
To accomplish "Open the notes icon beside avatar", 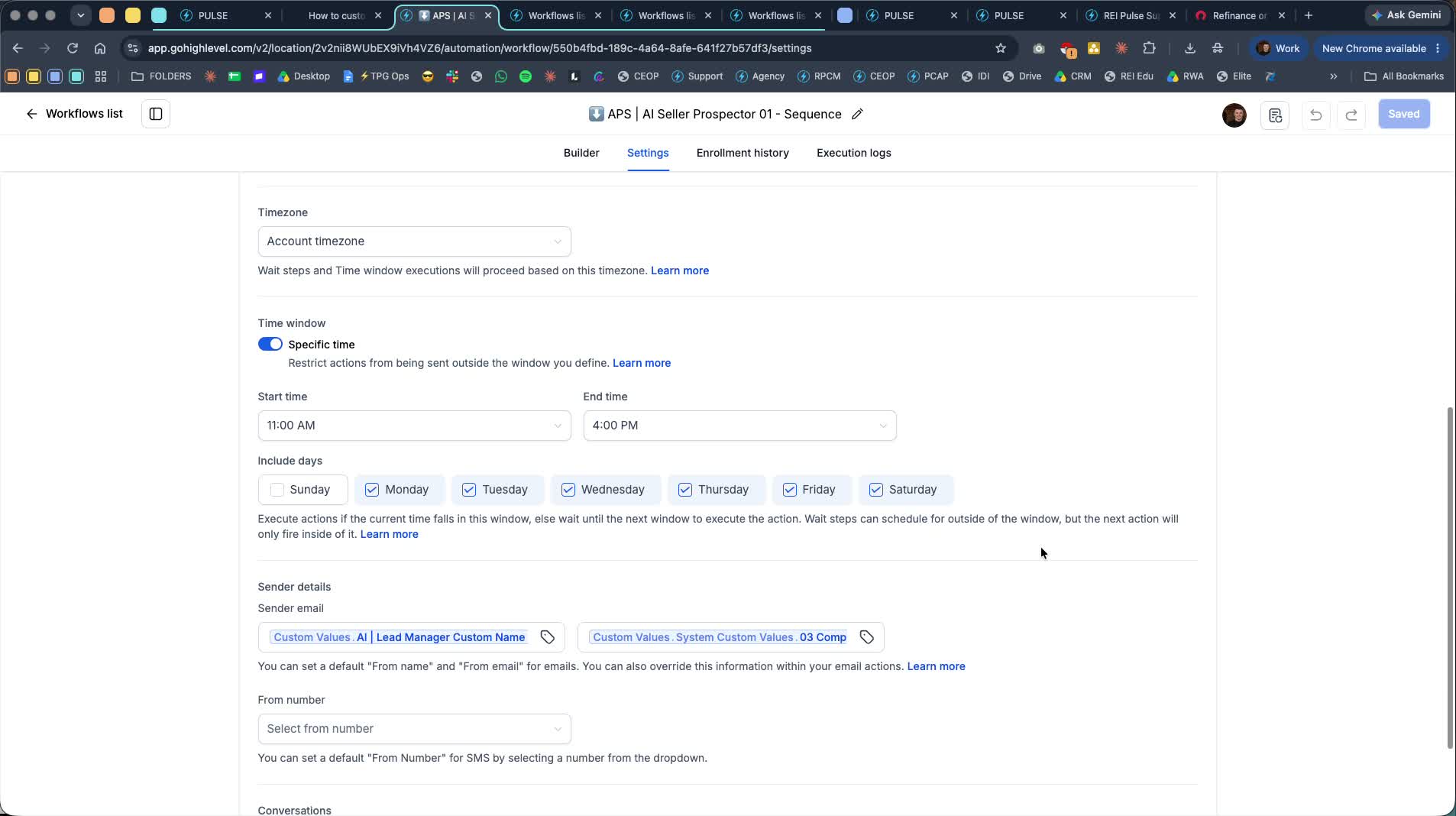I will click(1275, 115).
